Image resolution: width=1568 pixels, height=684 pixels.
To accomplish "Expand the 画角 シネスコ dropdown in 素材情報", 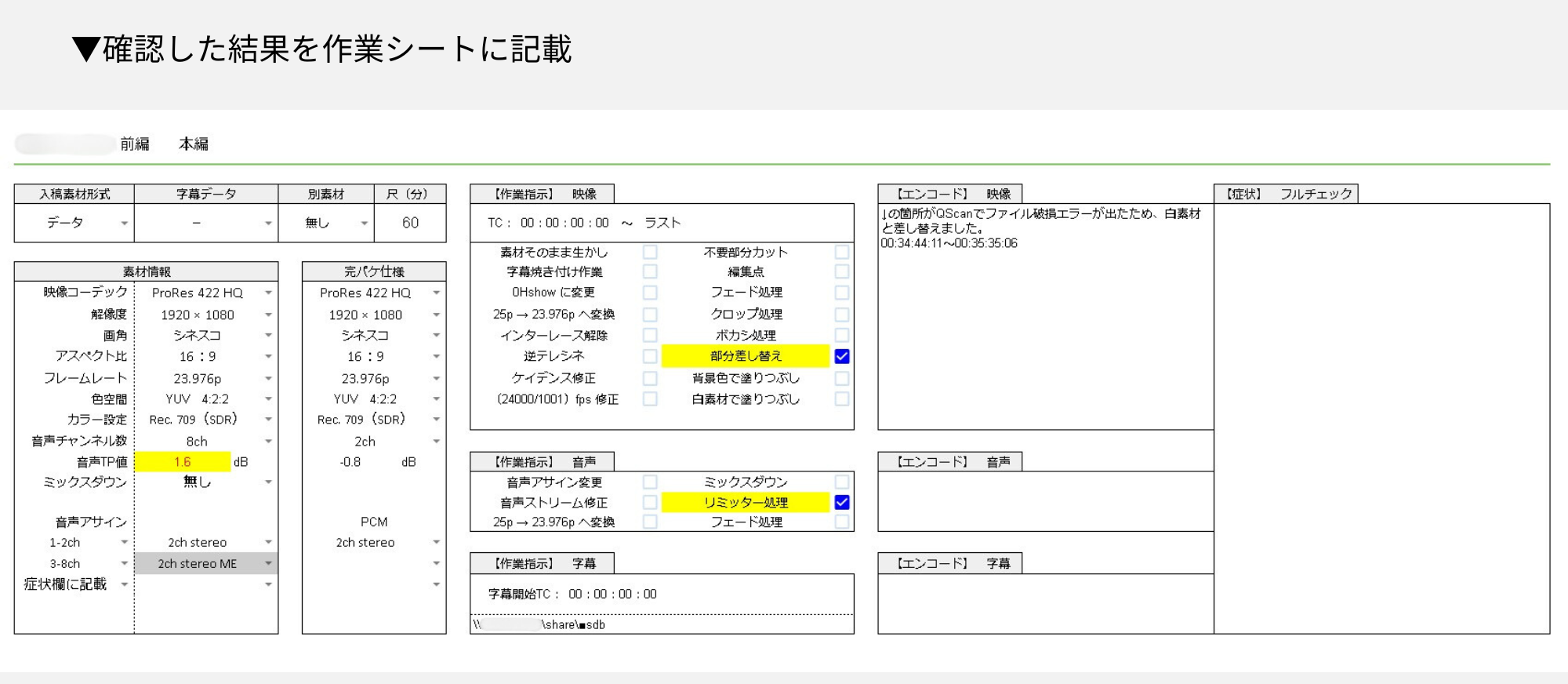I will 268,335.
